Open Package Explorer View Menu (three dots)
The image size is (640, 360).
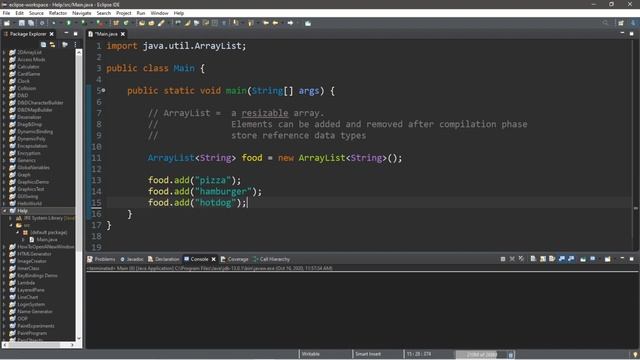(x=76, y=44)
